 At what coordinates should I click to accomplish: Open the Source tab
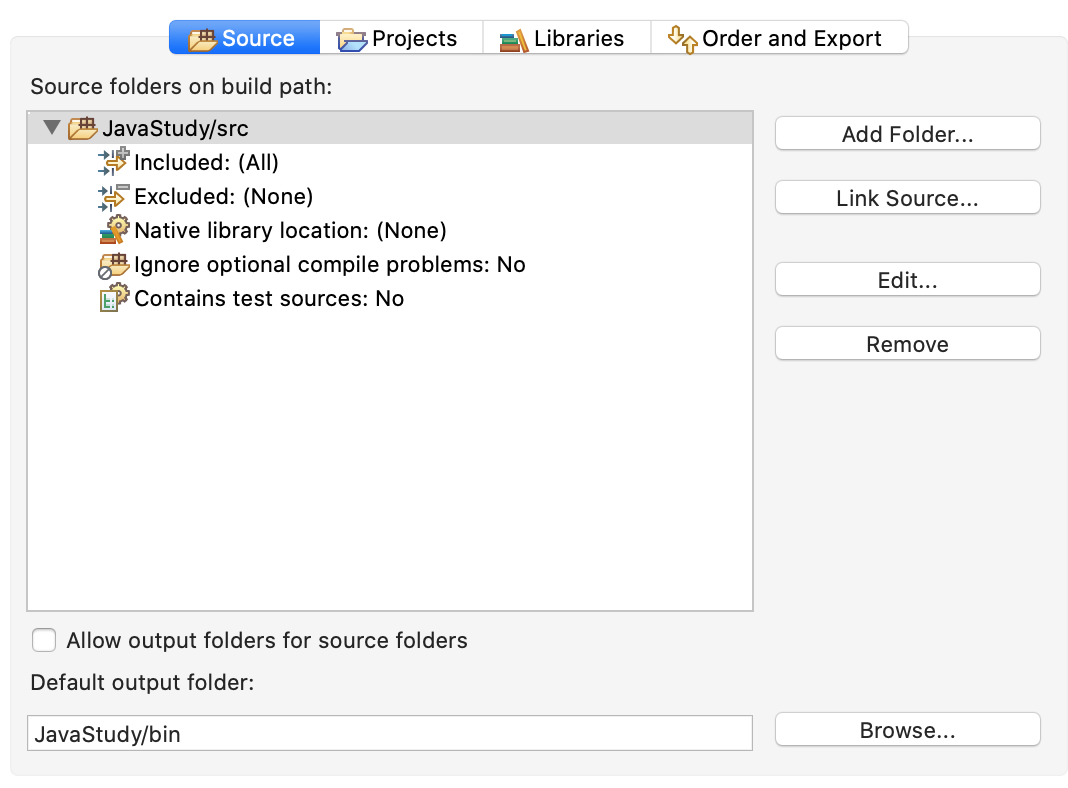pyautogui.click(x=244, y=39)
